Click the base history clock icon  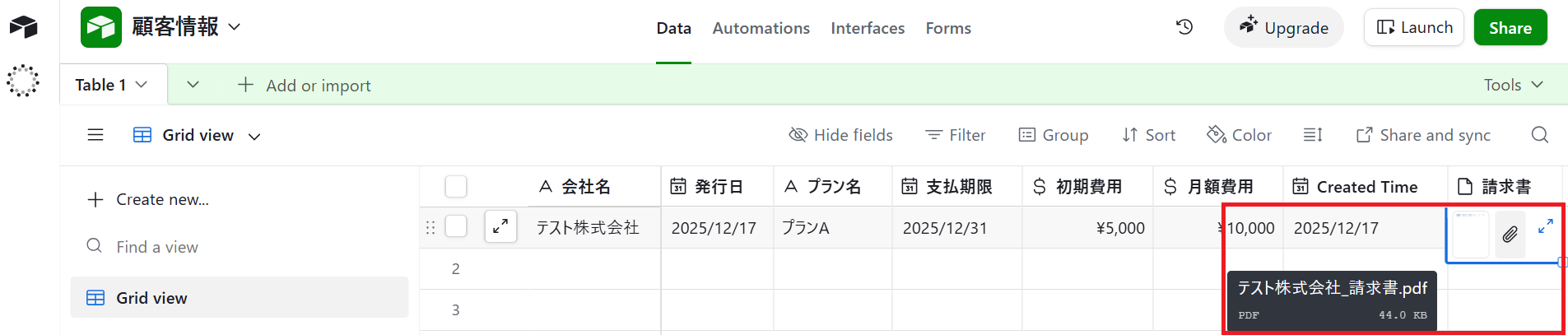pos(1184,27)
